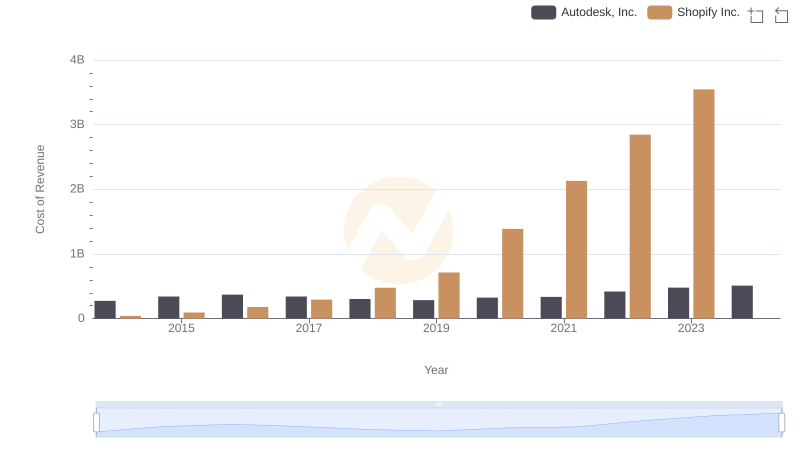Click the 1B y-axis label
800x461 pixels.
77,253
